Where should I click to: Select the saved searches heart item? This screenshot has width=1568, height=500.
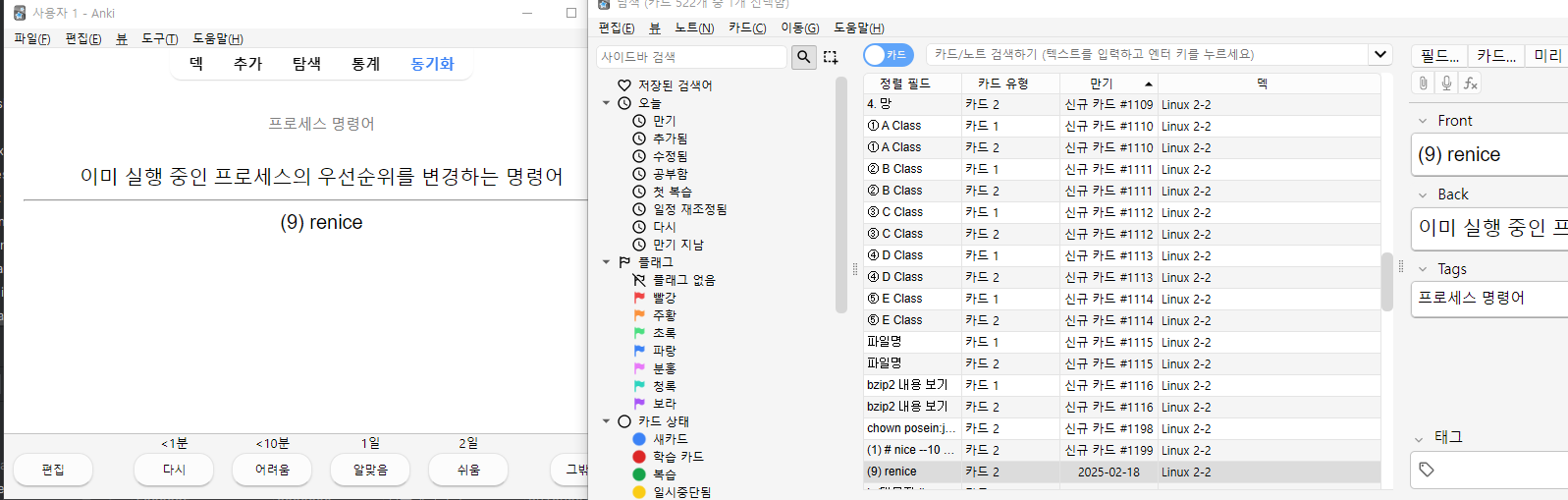pos(665,85)
